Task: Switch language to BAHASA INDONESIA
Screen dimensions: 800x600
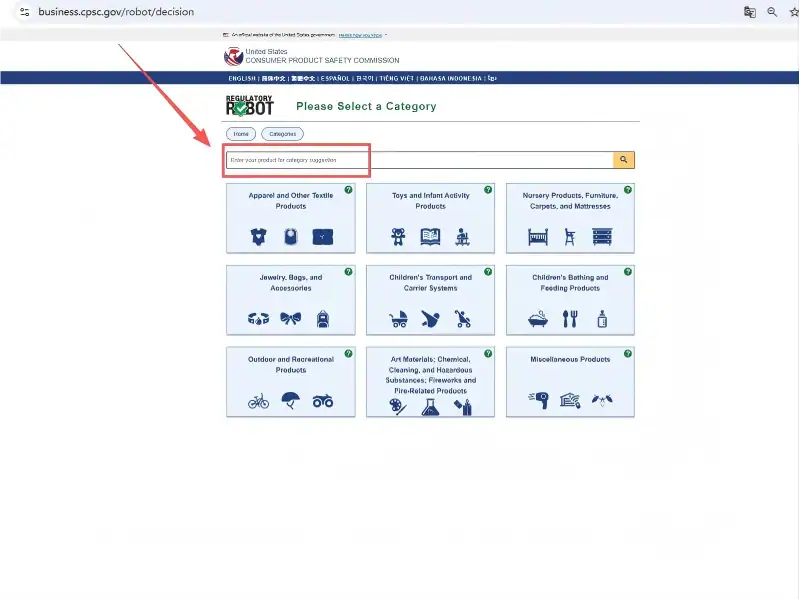Action: tap(451, 79)
